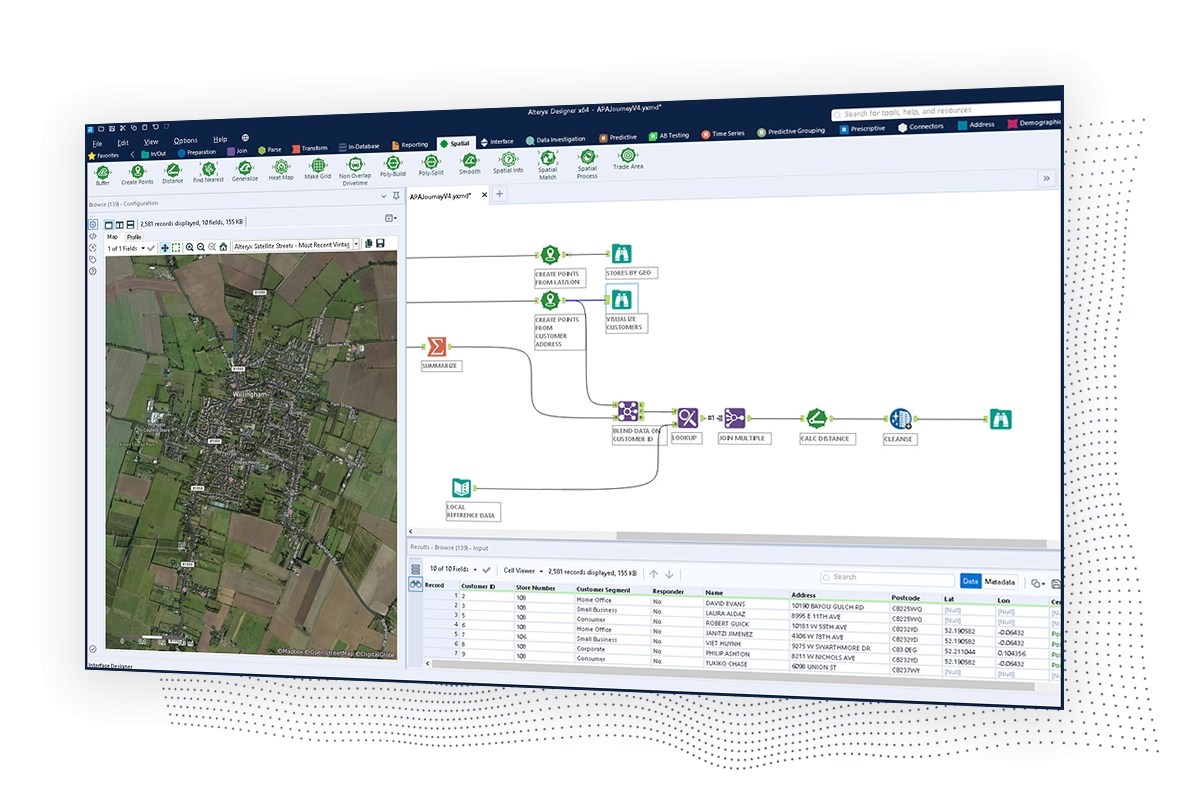
Task: Select the Heat Map tool
Action: pyautogui.click(x=281, y=170)
